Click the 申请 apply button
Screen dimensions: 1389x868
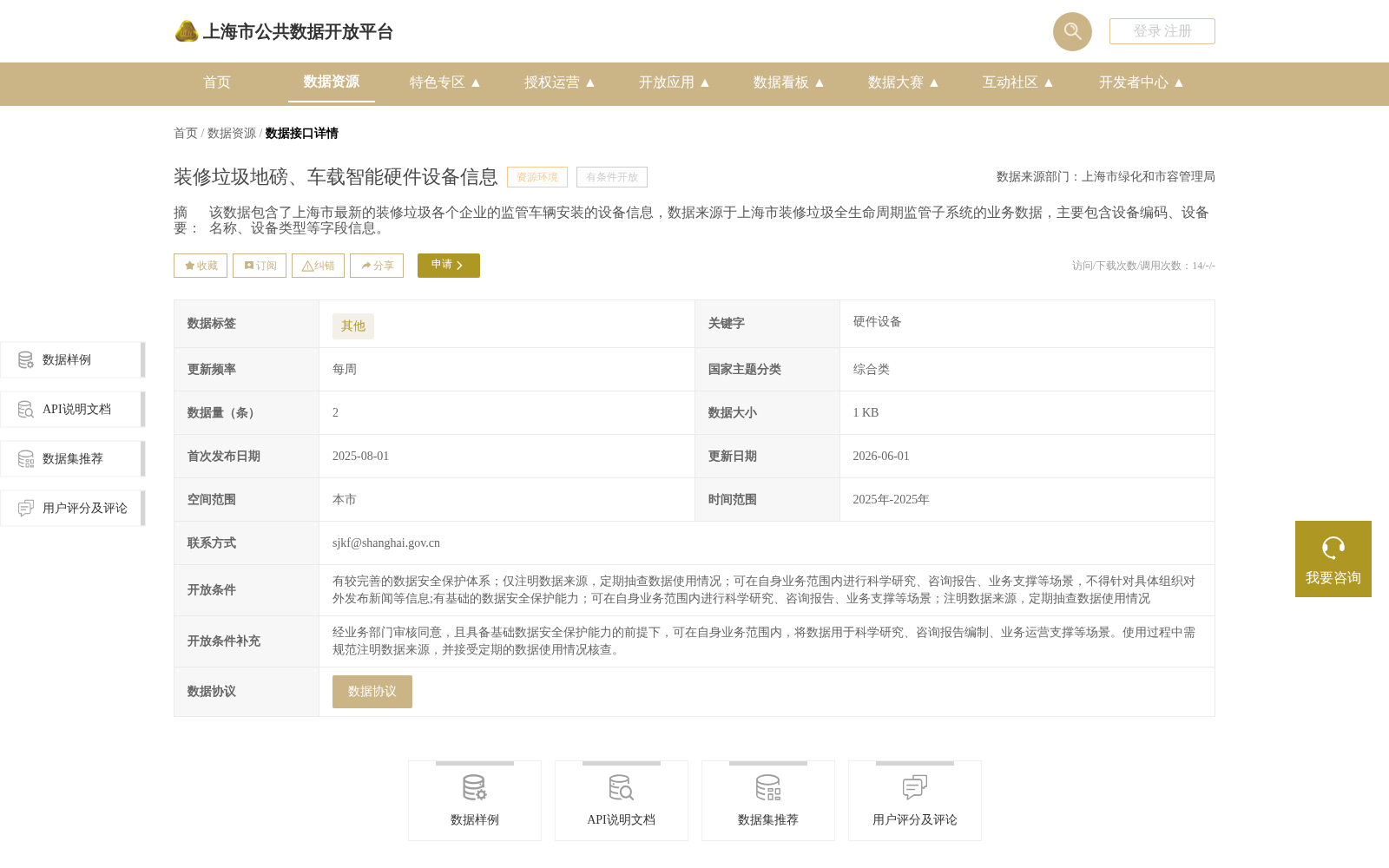pos(449,266)
